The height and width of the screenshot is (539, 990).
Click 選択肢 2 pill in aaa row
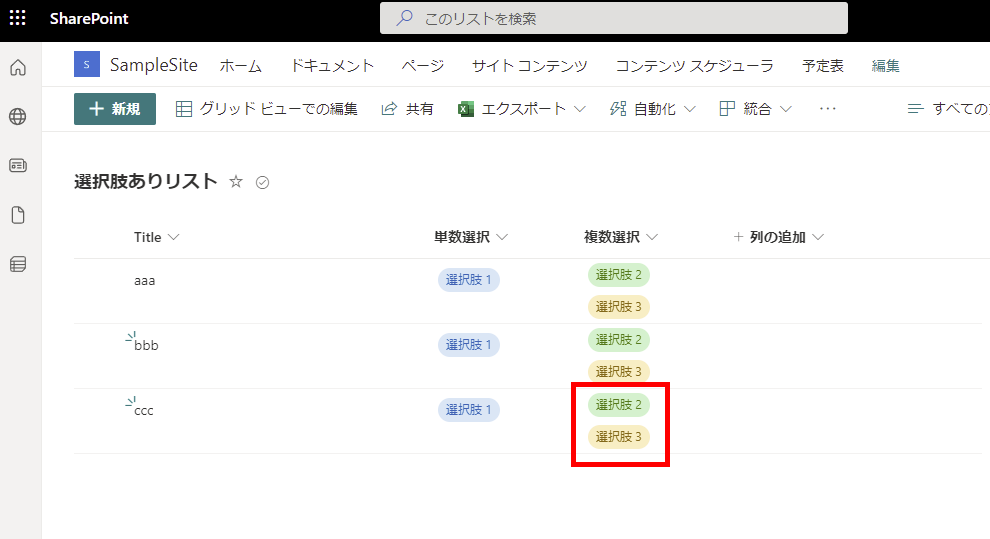(619, 275)
